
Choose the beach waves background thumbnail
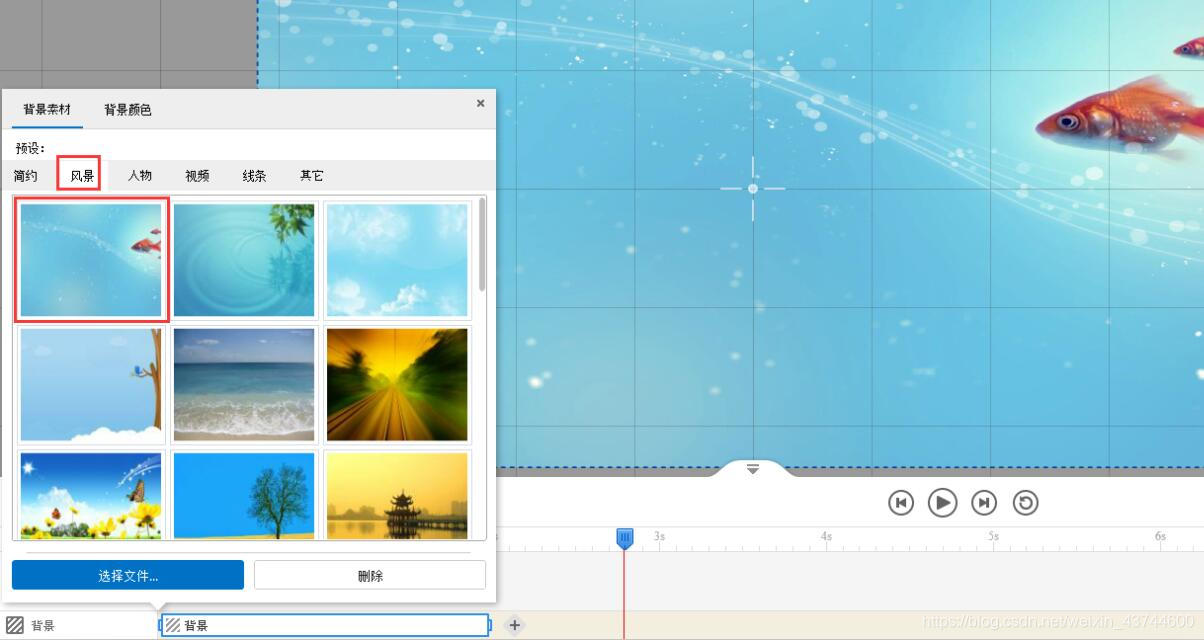244,385
